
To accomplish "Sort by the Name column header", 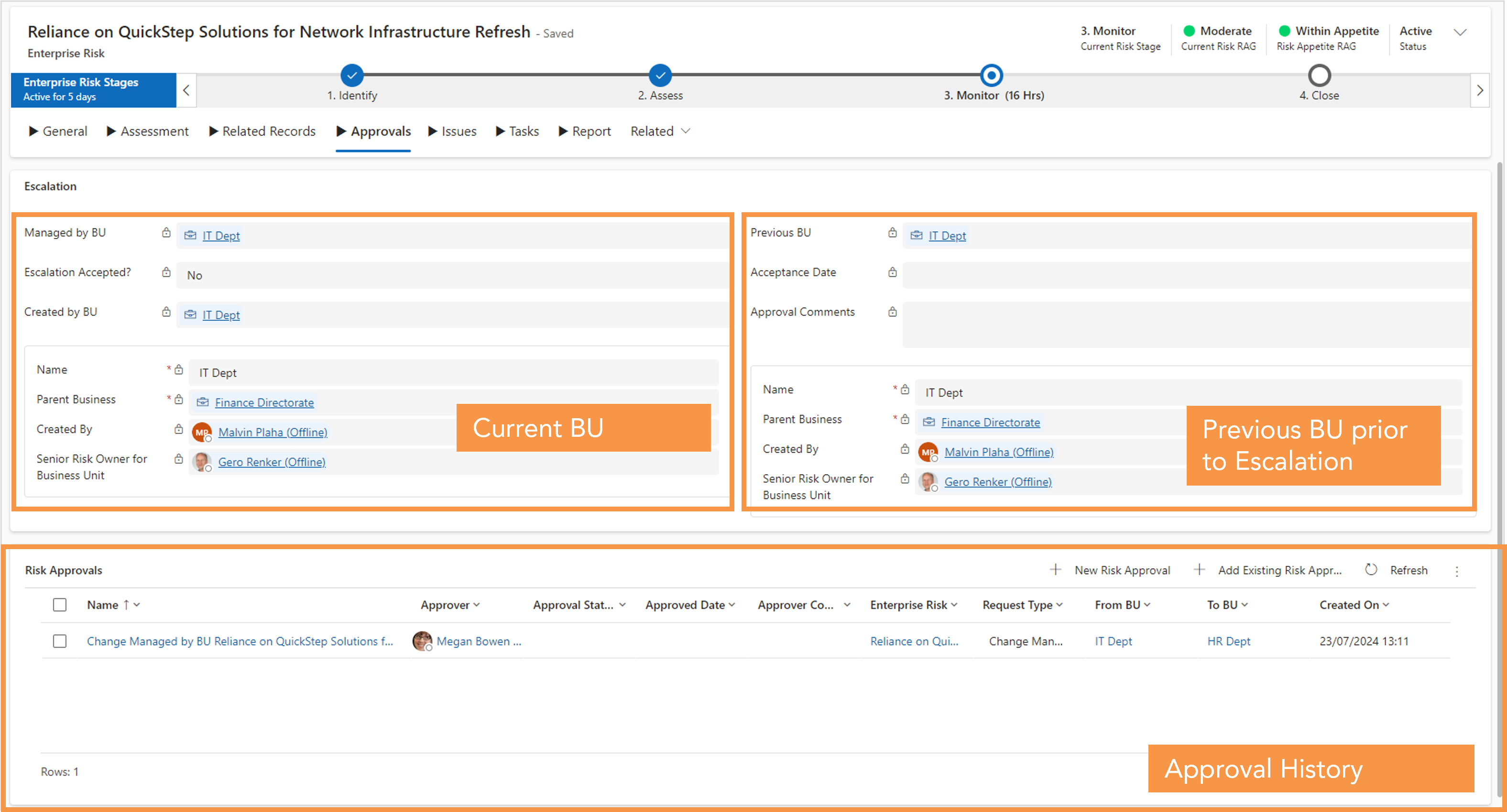I will coord(113,605).
